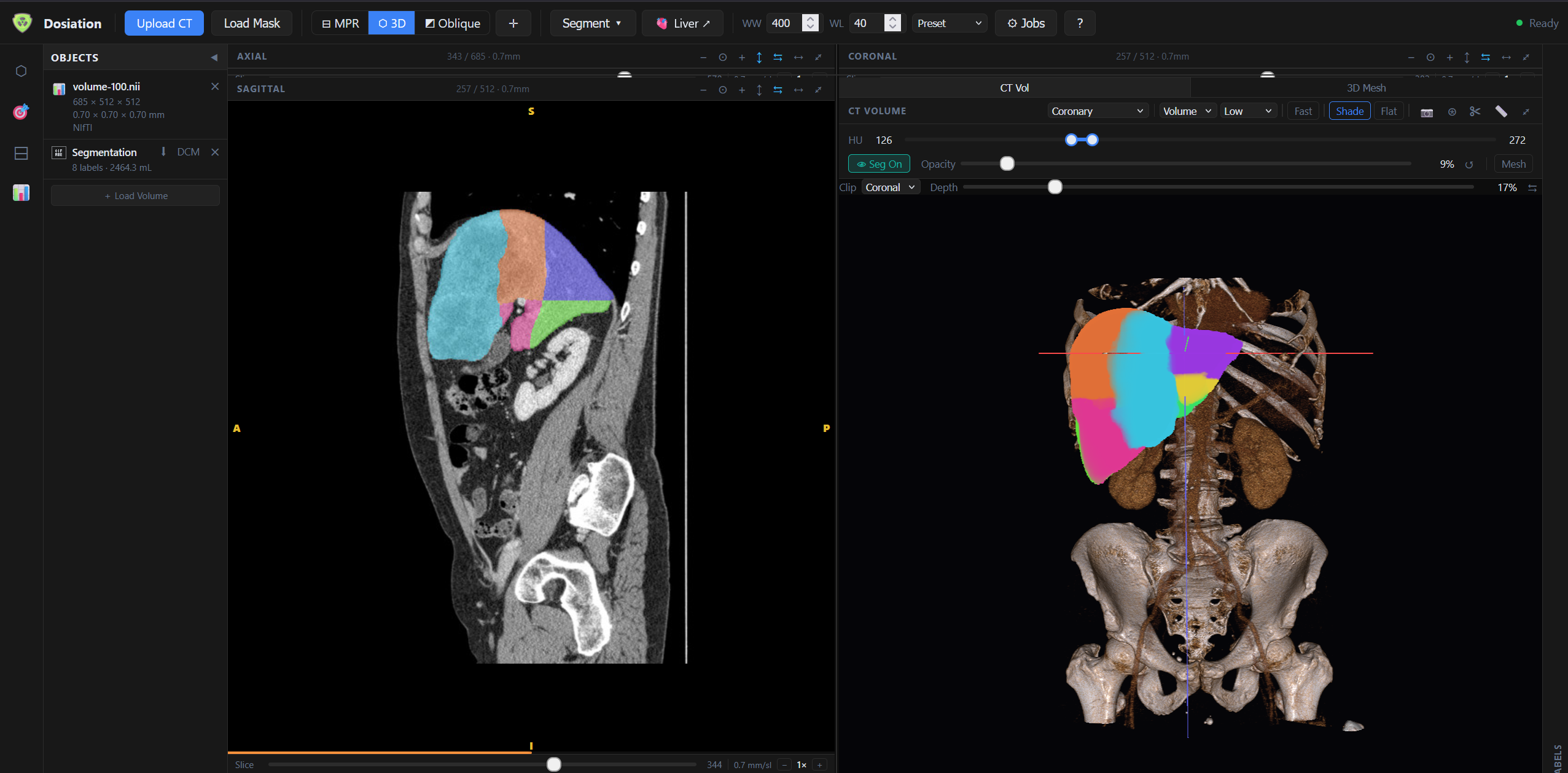Reset view in the Coronal header

(1430, 57)
